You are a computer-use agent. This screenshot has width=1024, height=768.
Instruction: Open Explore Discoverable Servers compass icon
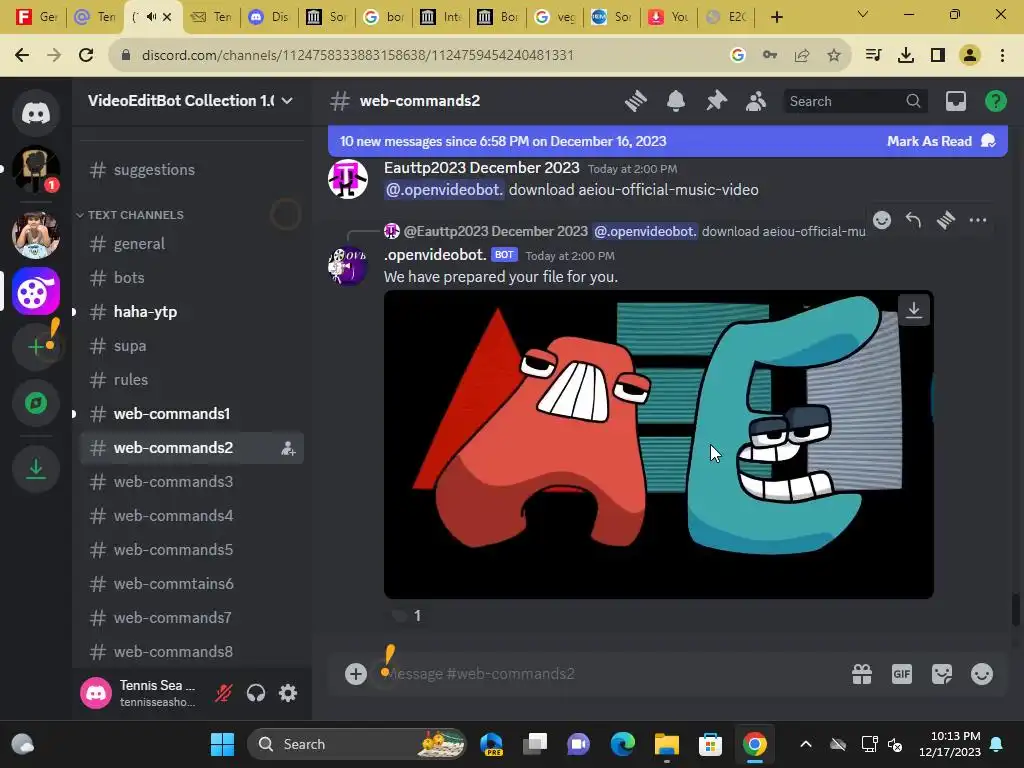36,403
